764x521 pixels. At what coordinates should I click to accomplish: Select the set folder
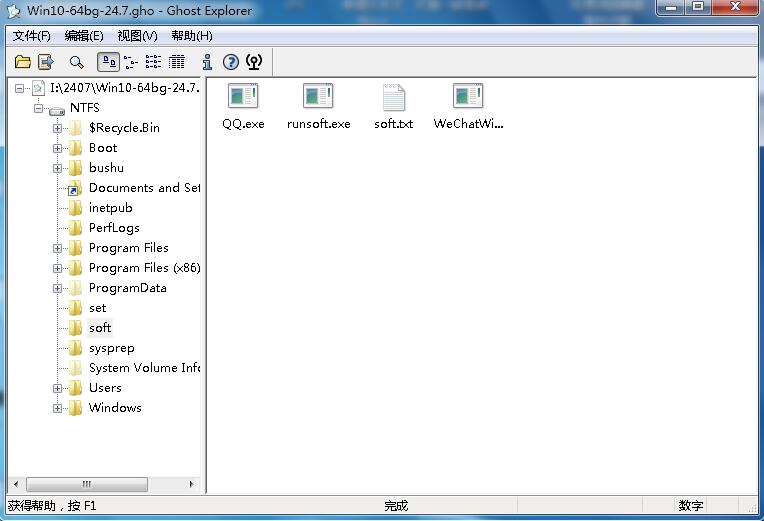point(97,308)
